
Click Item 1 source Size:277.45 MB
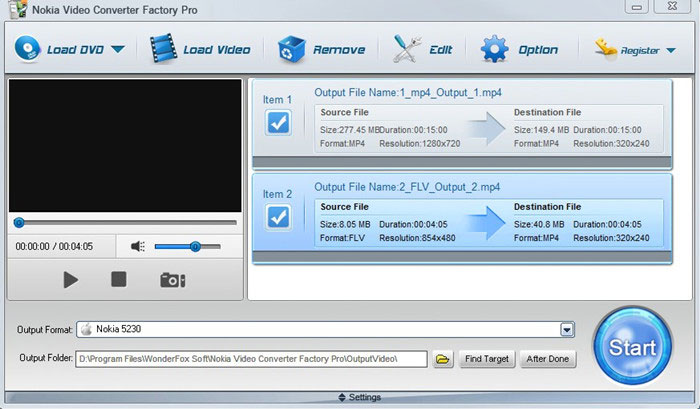click(x=350, y=130)
